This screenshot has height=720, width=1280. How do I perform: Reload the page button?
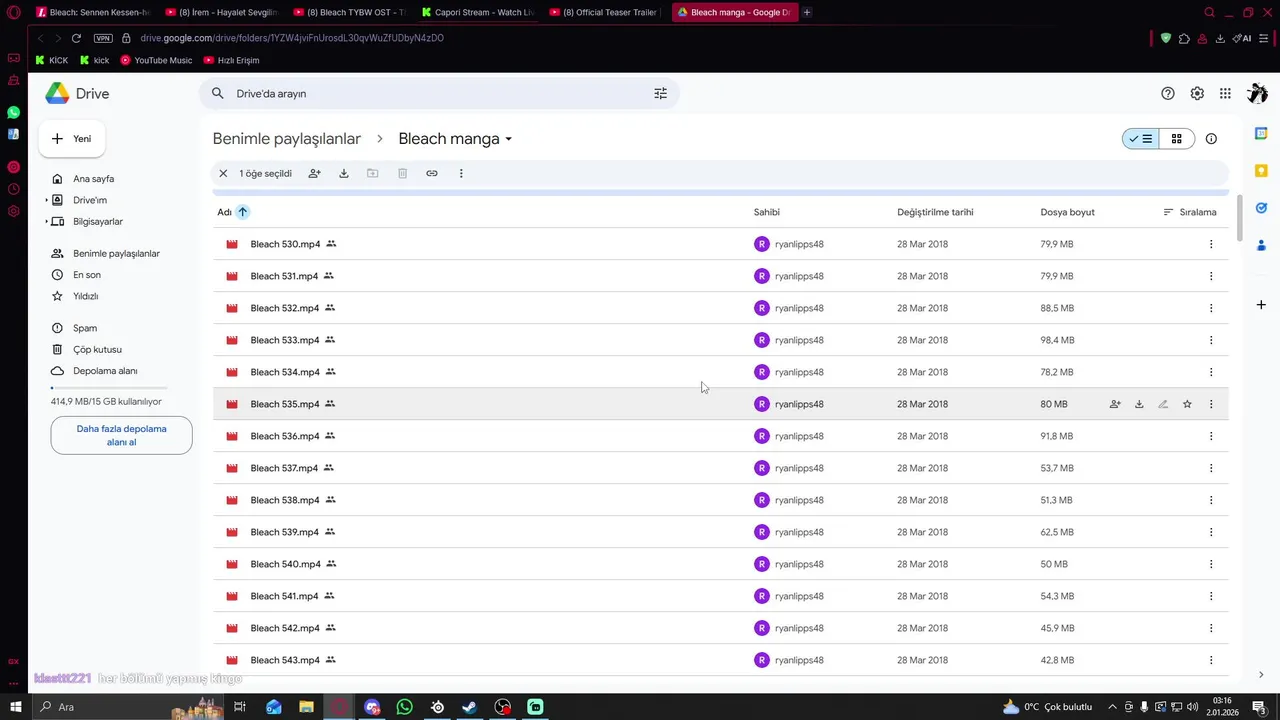(76, 38)
